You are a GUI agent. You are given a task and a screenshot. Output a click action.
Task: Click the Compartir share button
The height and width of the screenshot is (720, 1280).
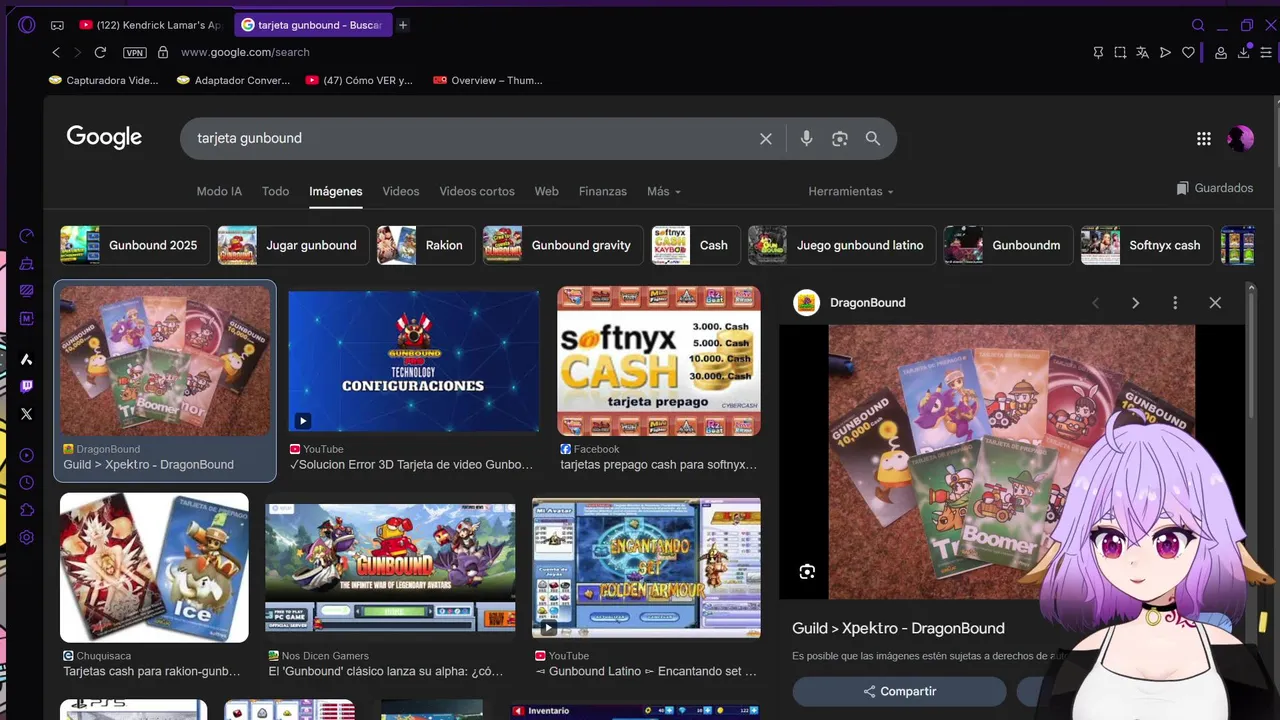coord(900,691)
